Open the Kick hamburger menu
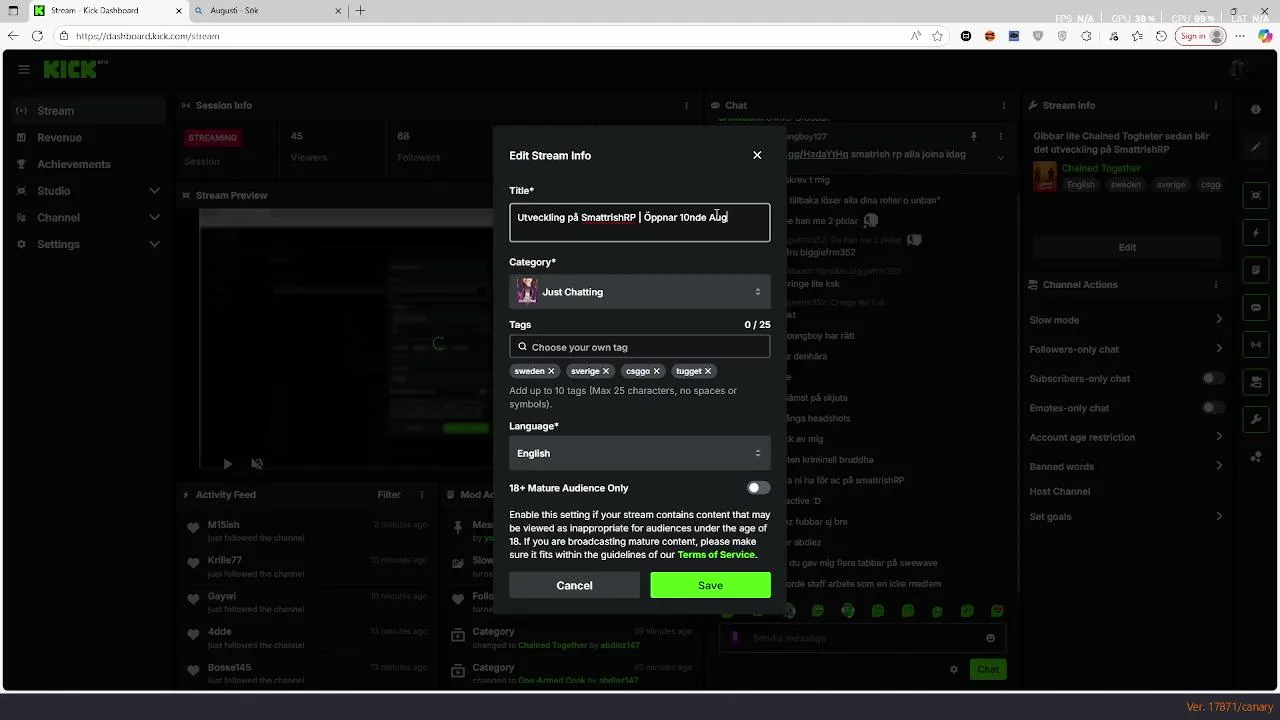Viewport: 1280px width, 720px height. (x=24, y=69)
